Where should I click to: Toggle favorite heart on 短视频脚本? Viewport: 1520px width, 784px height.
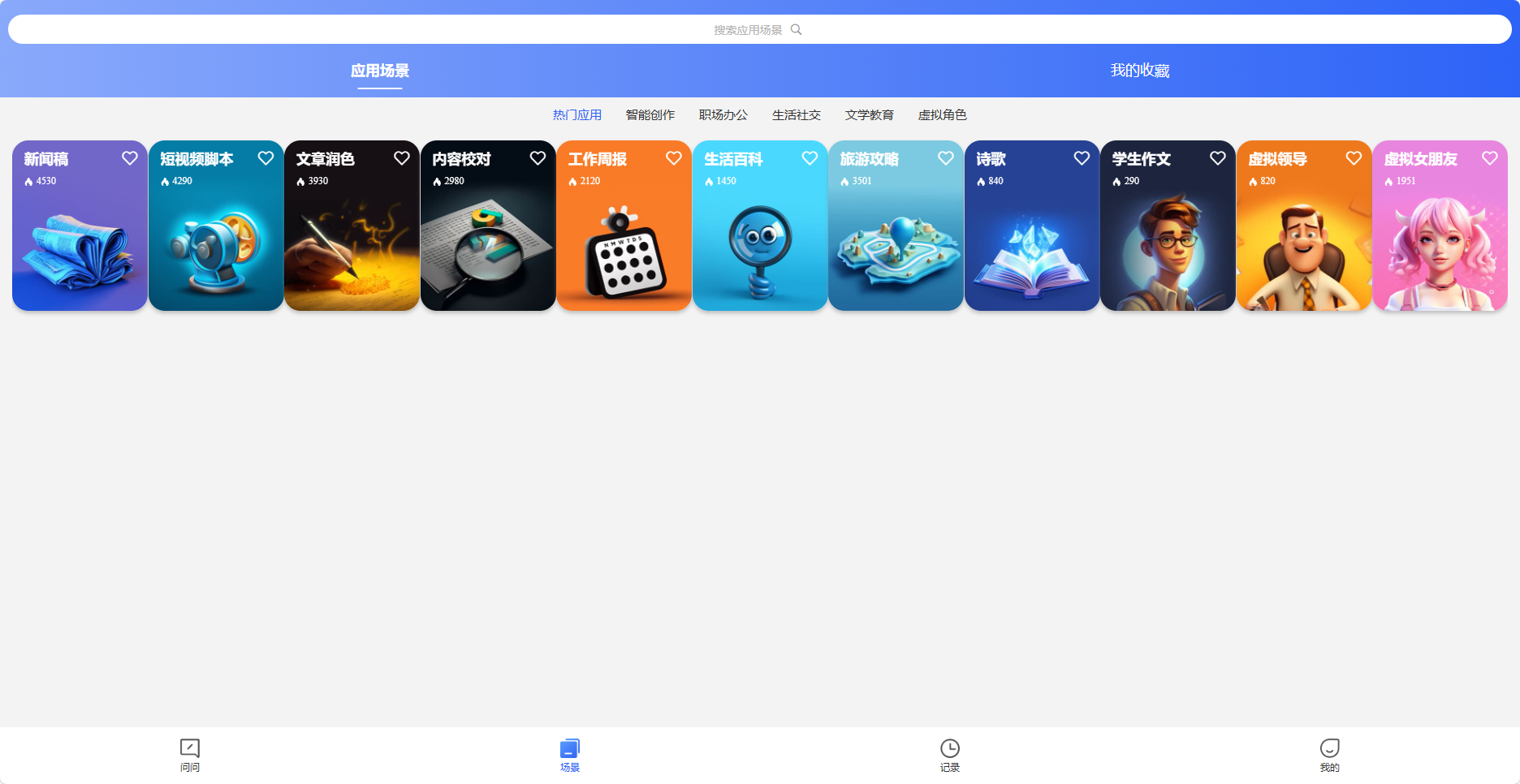pyautogui.click(x=266, y=158)
